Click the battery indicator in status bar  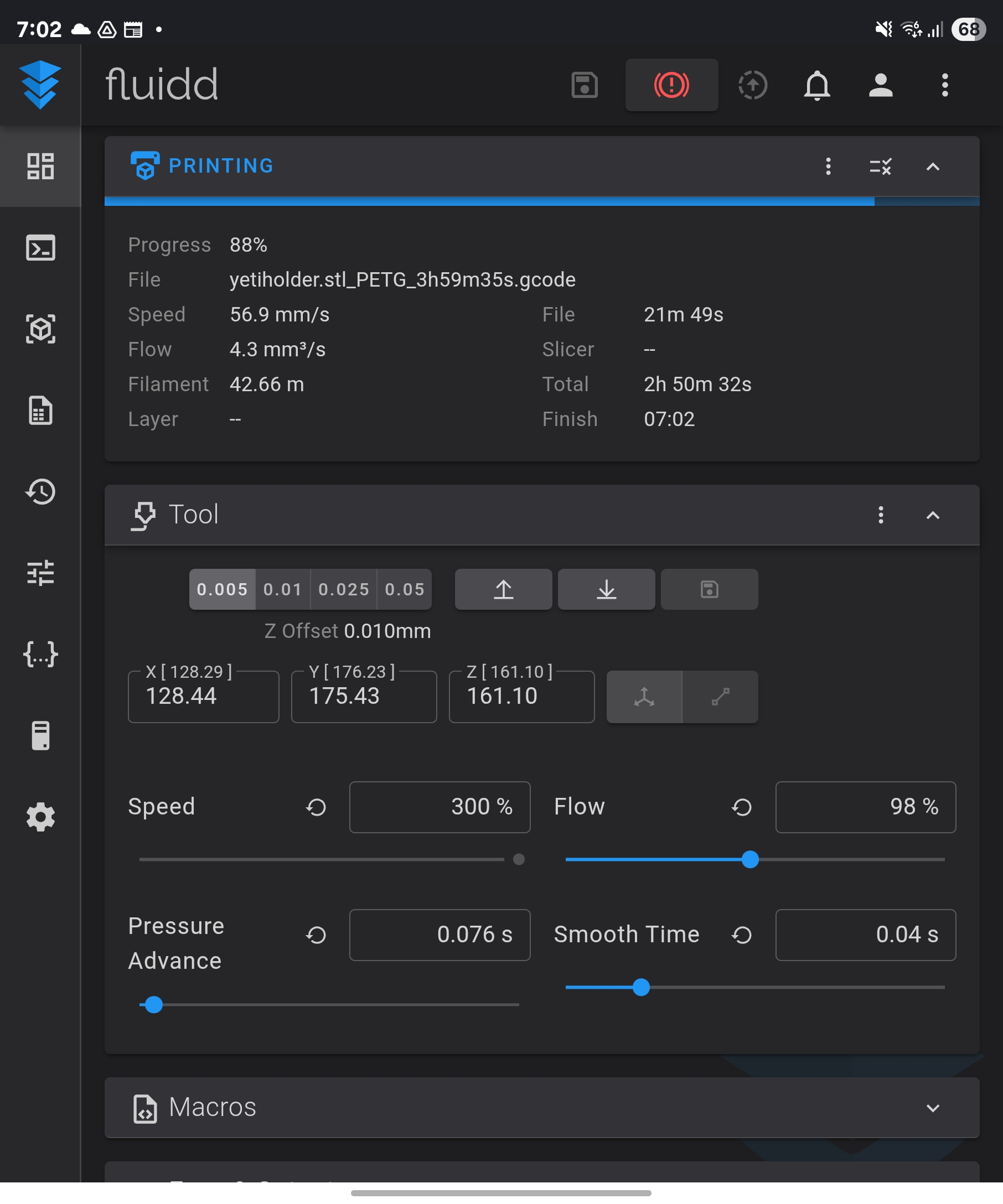click(x=968, y=29)
